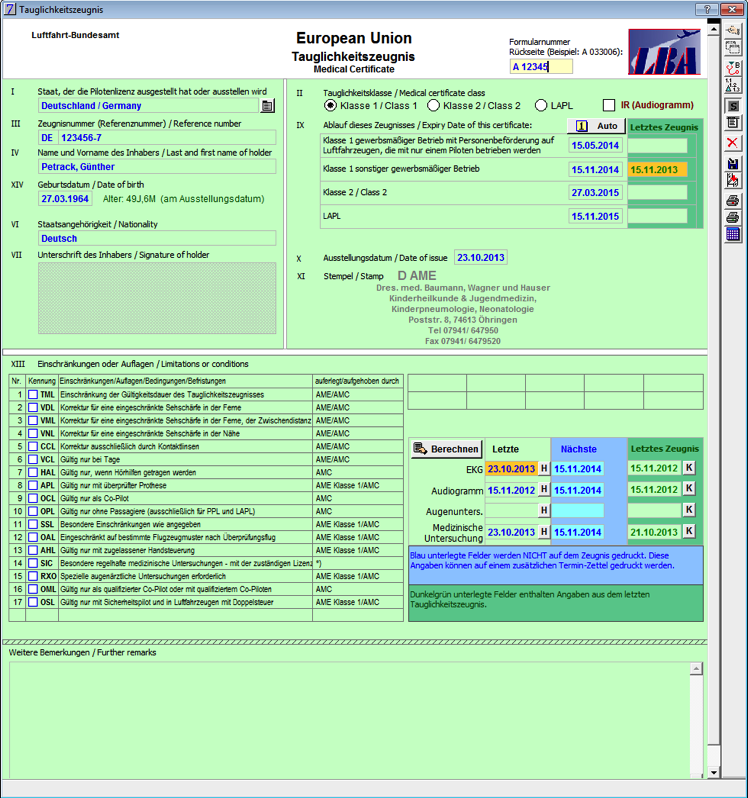Tick the VML limitation checkbox
The width and height of the screenshot is (748, 798).
[33, 420]
